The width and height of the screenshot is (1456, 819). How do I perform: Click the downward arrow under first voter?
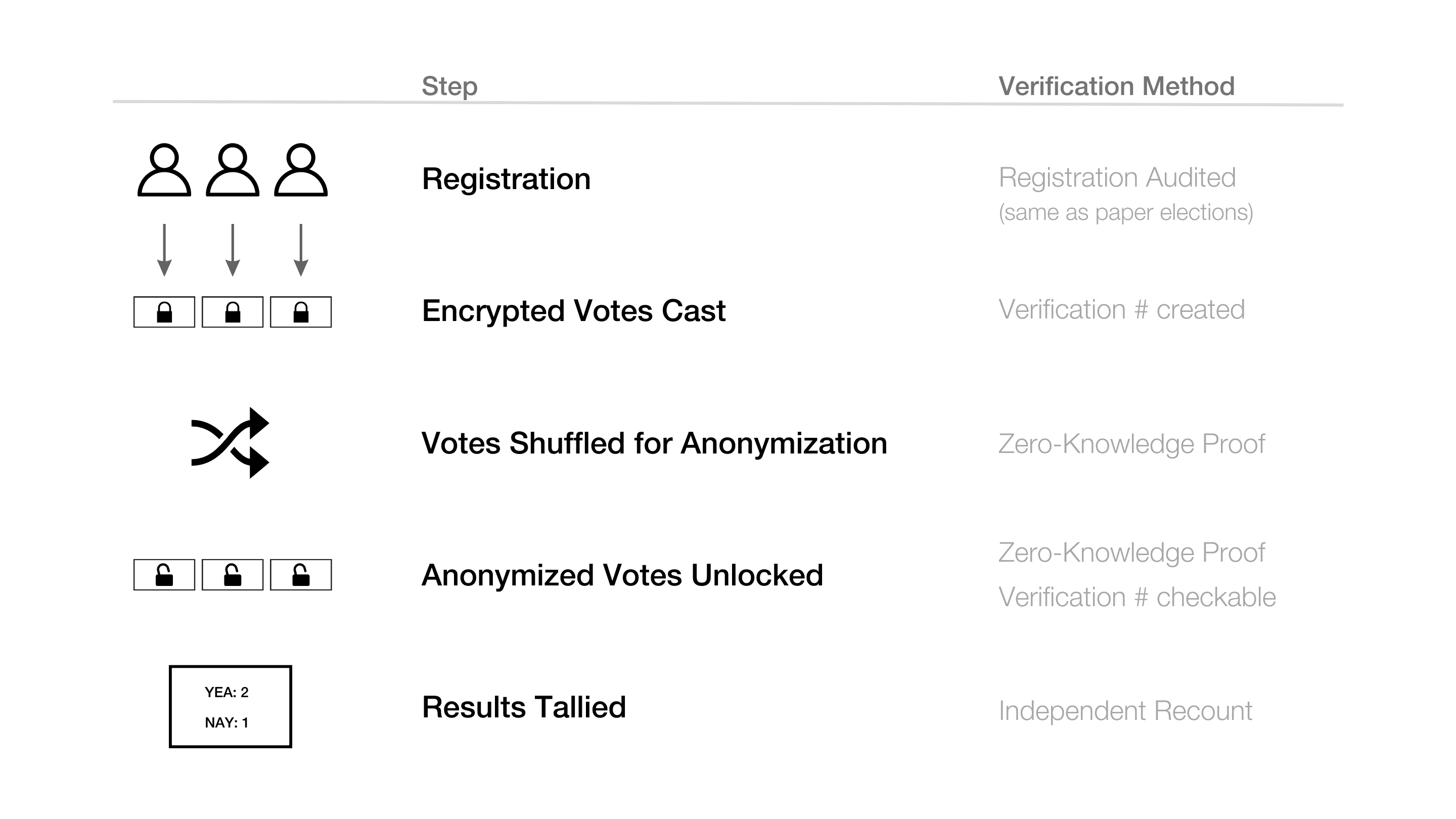tap(164, 250)
